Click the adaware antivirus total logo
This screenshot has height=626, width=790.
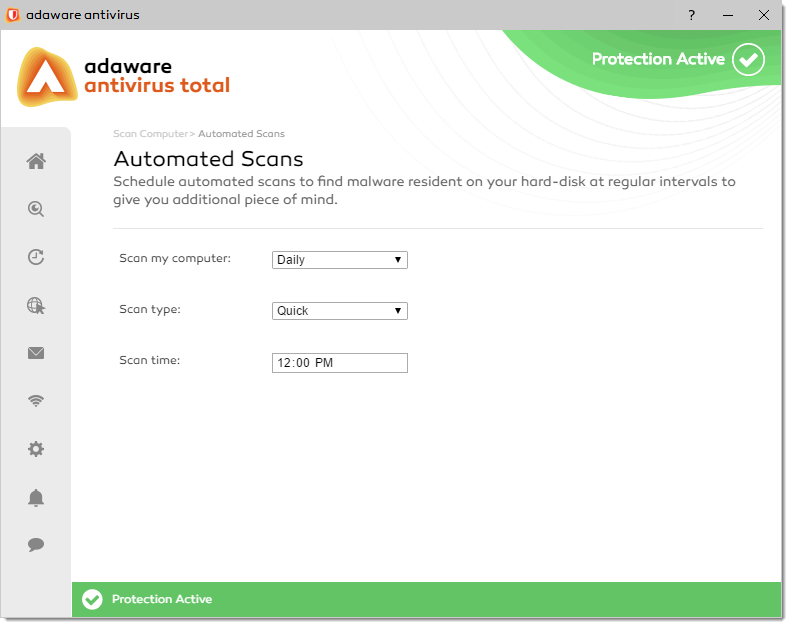coord(124,77)
